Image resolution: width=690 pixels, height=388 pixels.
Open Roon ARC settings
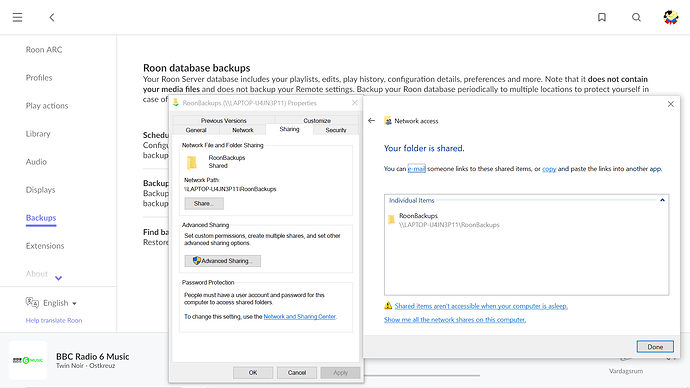click(44, 50)
